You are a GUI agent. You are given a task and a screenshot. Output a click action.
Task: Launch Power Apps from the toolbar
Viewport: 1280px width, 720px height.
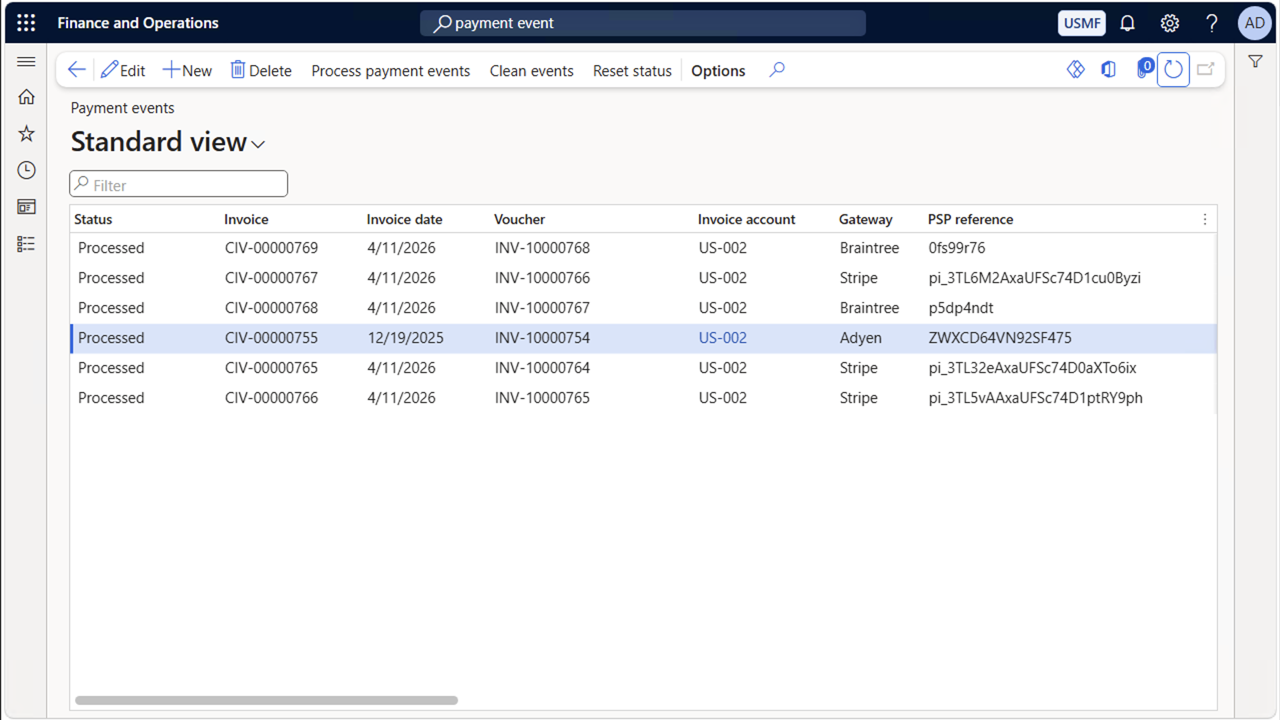[1075, 69]
